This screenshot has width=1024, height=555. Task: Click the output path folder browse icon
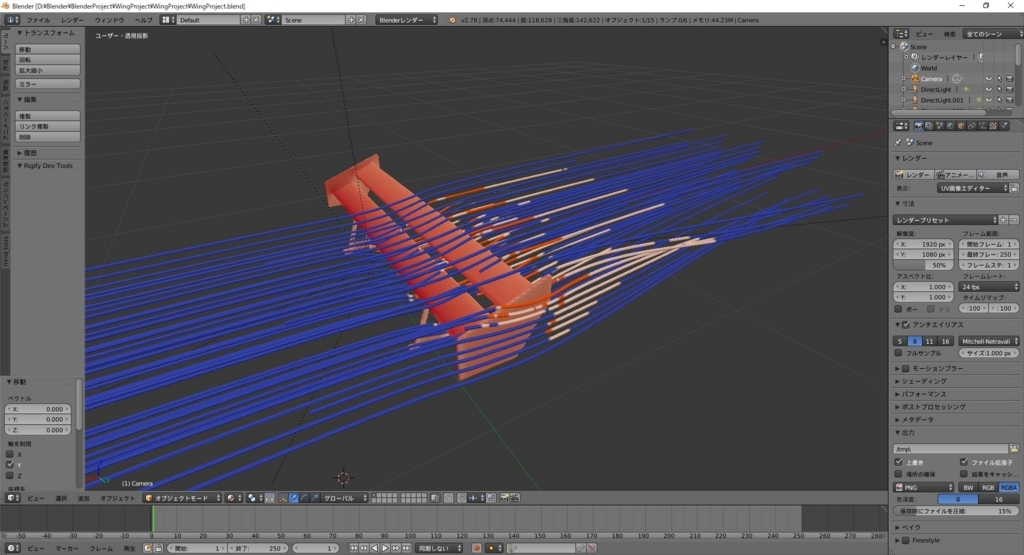[x=1014, y=449]
